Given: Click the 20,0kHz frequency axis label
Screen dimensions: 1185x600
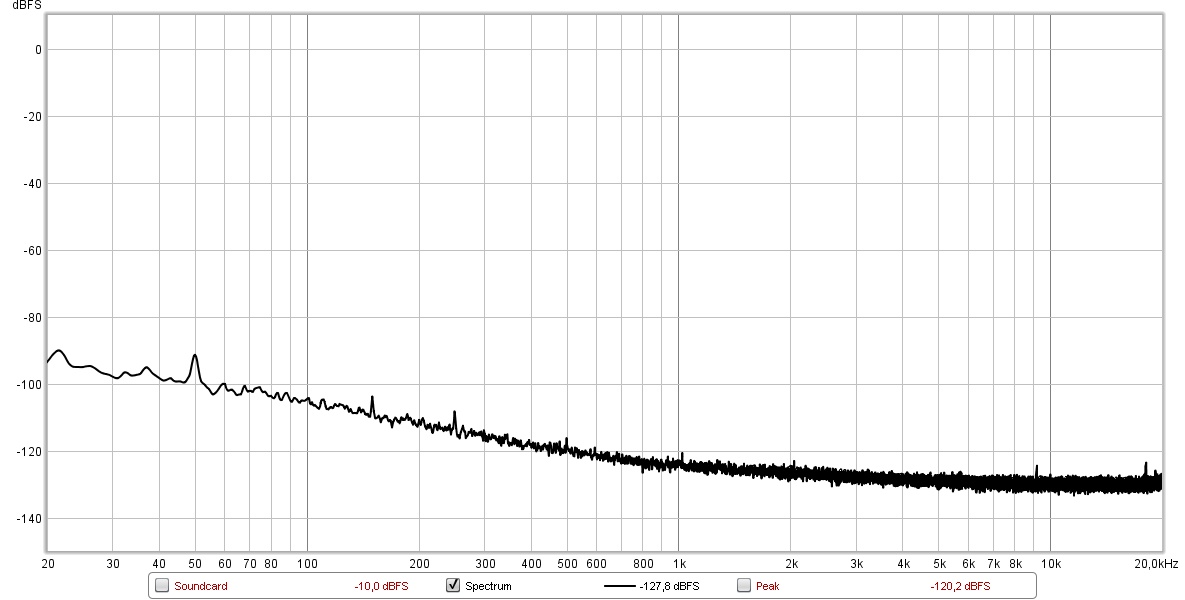Looking at the screenshot, I should (x=1156, y=564).
